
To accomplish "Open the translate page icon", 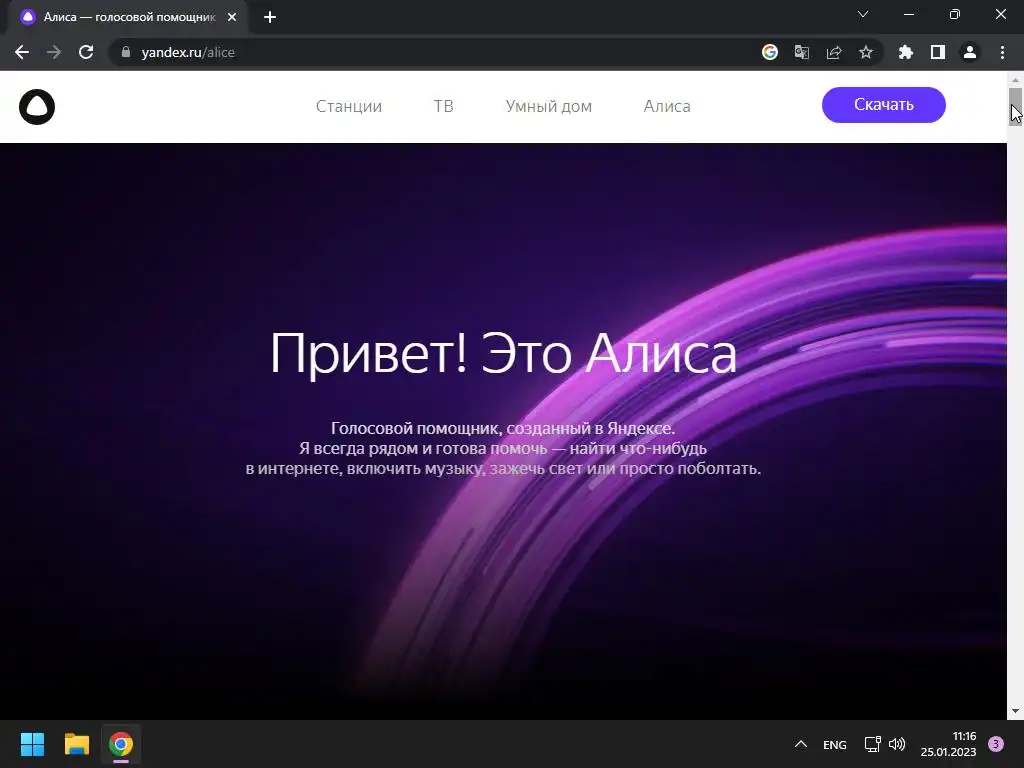I will pos(802,52).
